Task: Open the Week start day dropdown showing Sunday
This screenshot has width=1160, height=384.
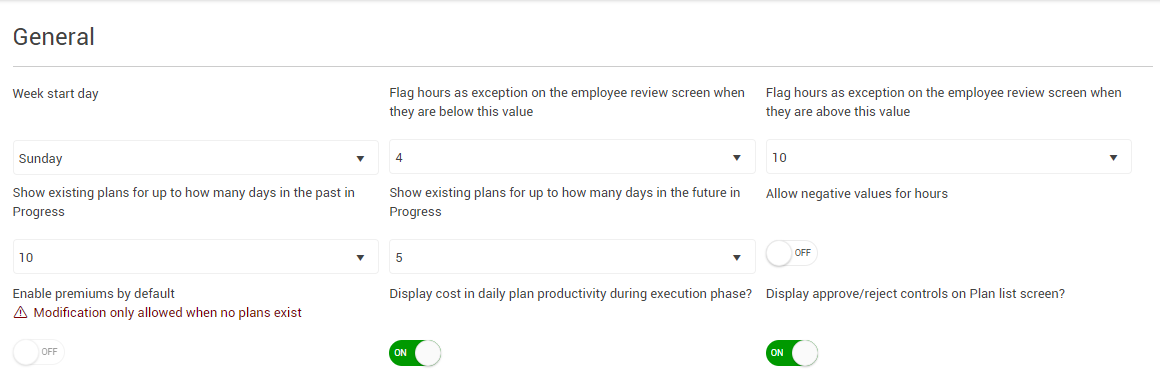Action: [196, 158]
